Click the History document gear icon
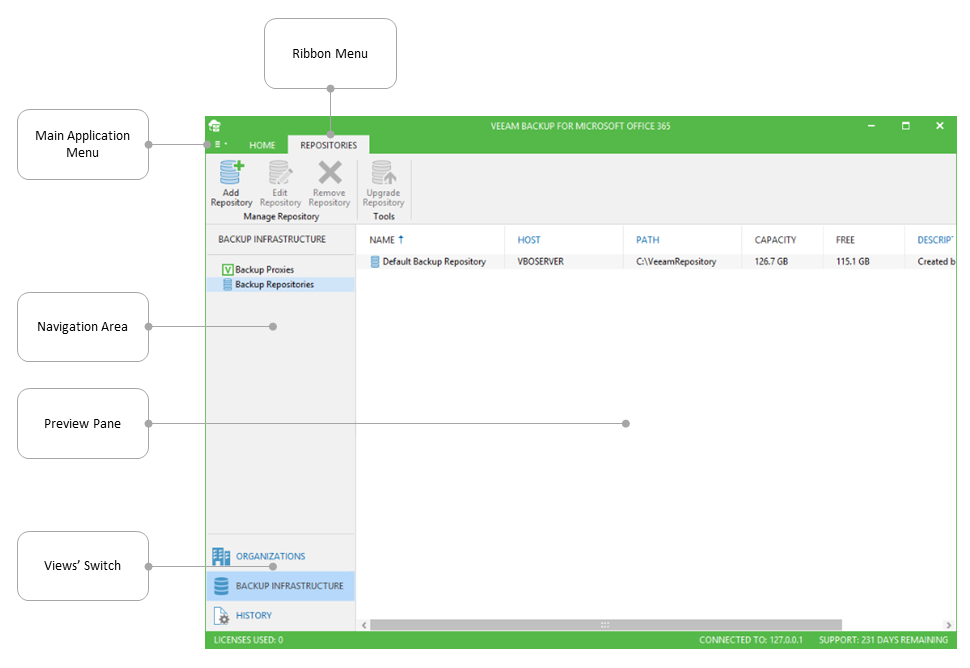This screenshot has width=970, height=668. tap(221, 615)
